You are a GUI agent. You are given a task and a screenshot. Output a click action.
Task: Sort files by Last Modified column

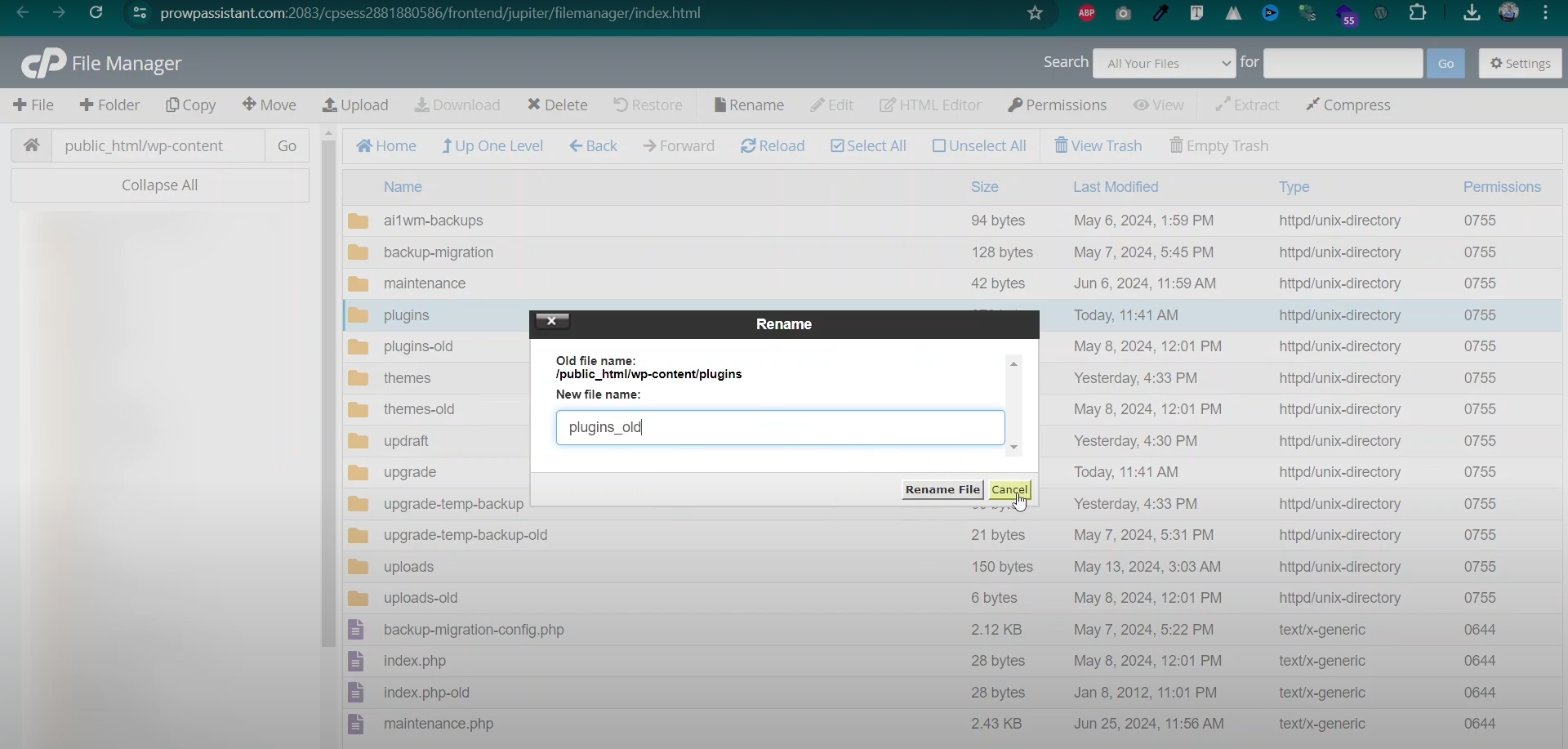pyautogui.click(x=1116, y=187)
